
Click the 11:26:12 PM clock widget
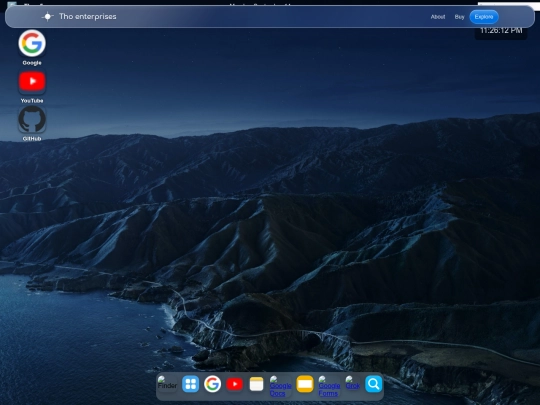coord(501,31)
